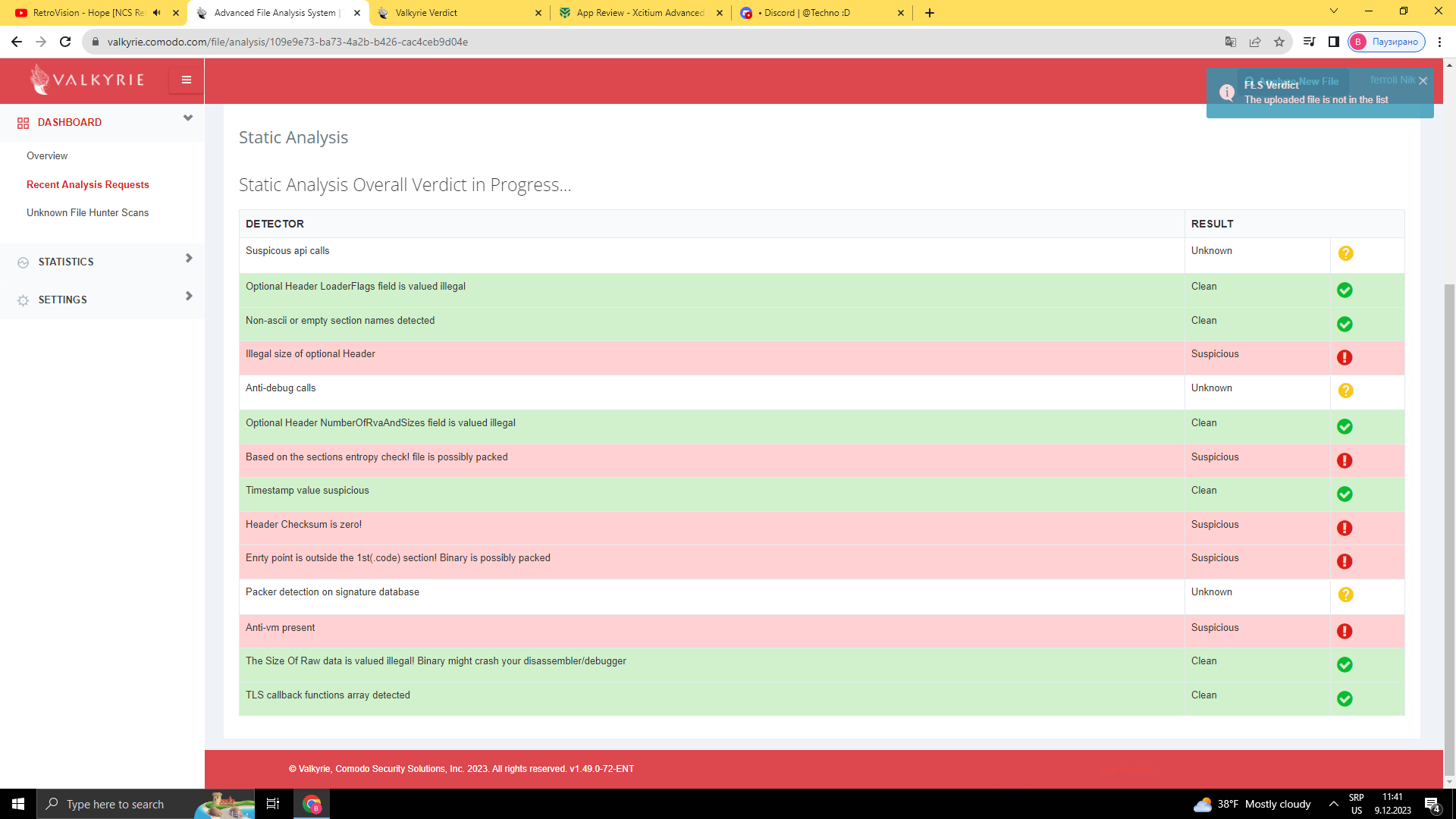Screen dimensions: 1456x819
Task: Click the Valkyrie logo
Action: point(87,80)
